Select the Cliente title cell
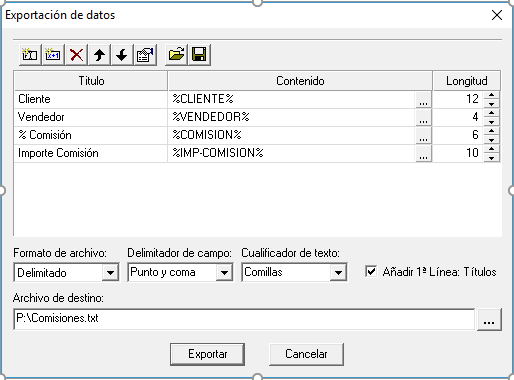The width and height of the screenshot is (514, 380). (91, 99)
